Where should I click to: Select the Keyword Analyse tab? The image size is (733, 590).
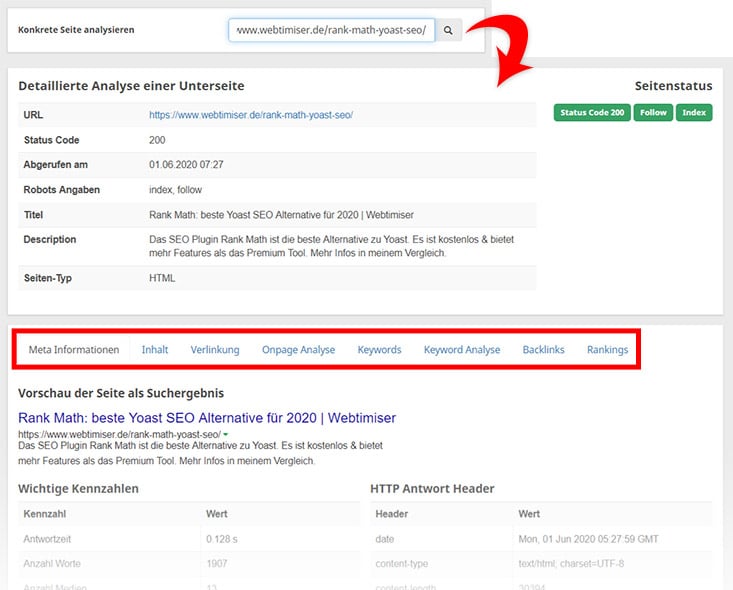pyautogui.click(x=462, y=350)
